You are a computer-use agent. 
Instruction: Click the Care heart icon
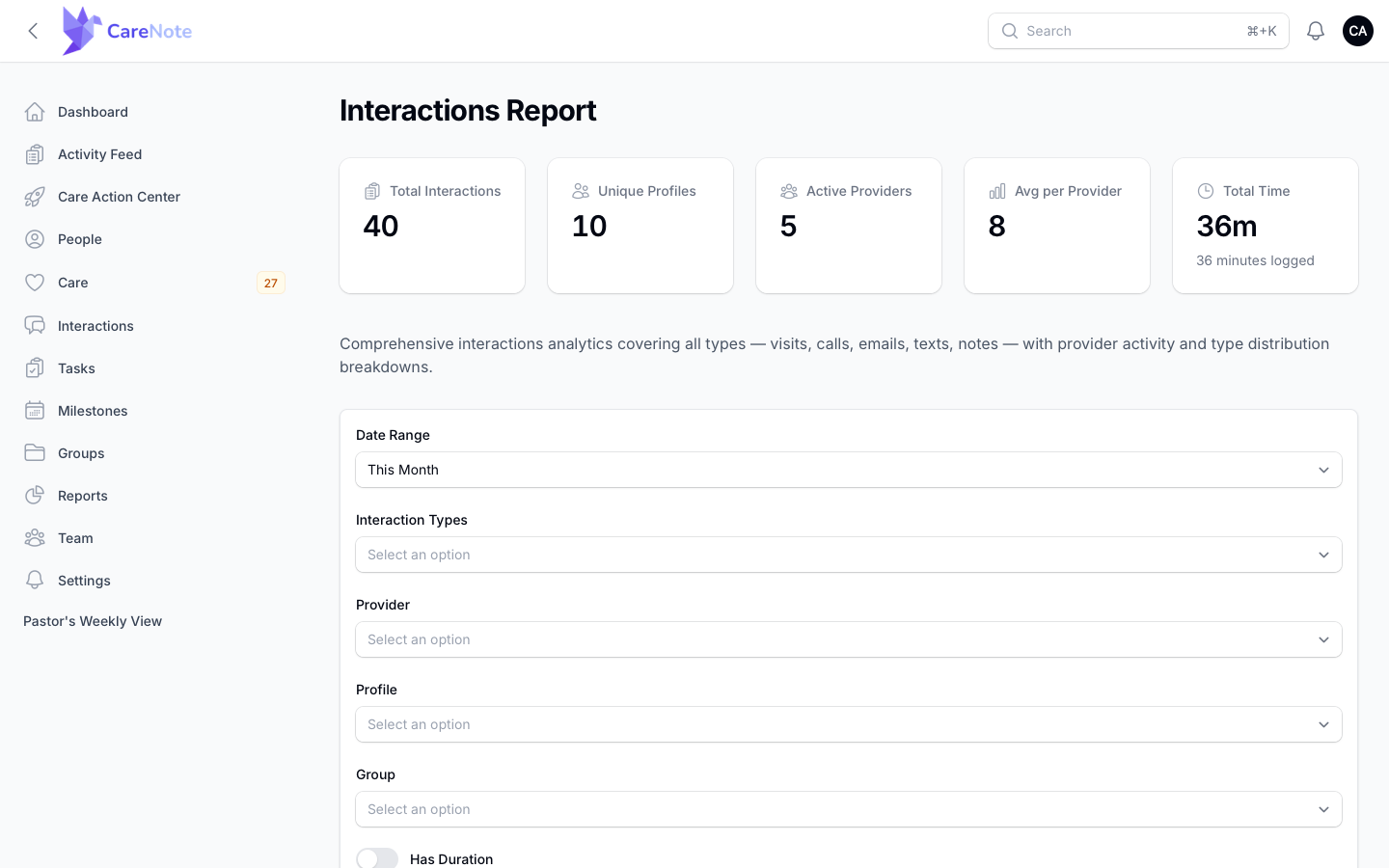(35, 283)
